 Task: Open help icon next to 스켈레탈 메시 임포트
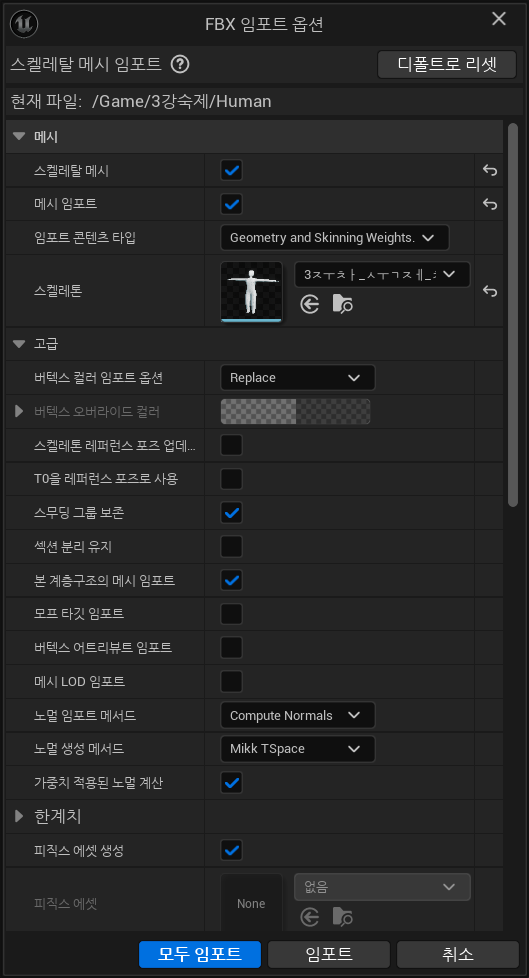coord(180,64)
